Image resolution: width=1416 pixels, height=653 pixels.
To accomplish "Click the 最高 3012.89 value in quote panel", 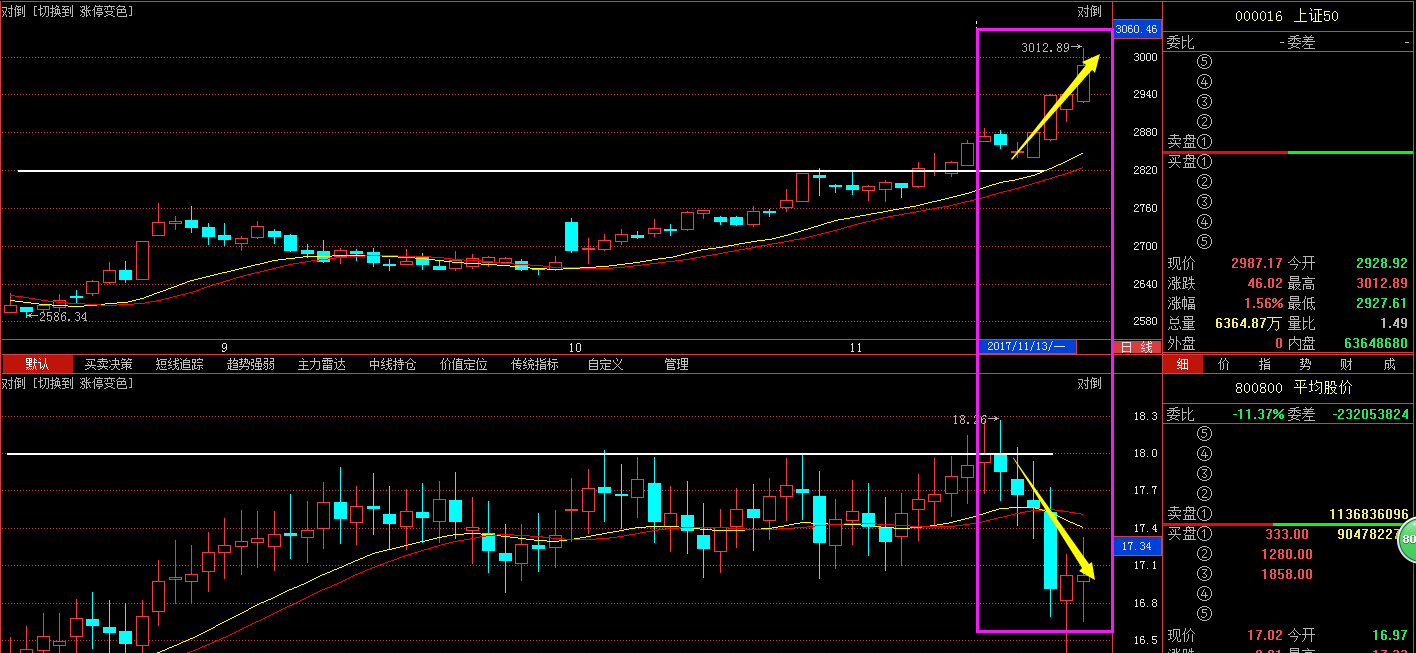I will [x=1382, y=283].
